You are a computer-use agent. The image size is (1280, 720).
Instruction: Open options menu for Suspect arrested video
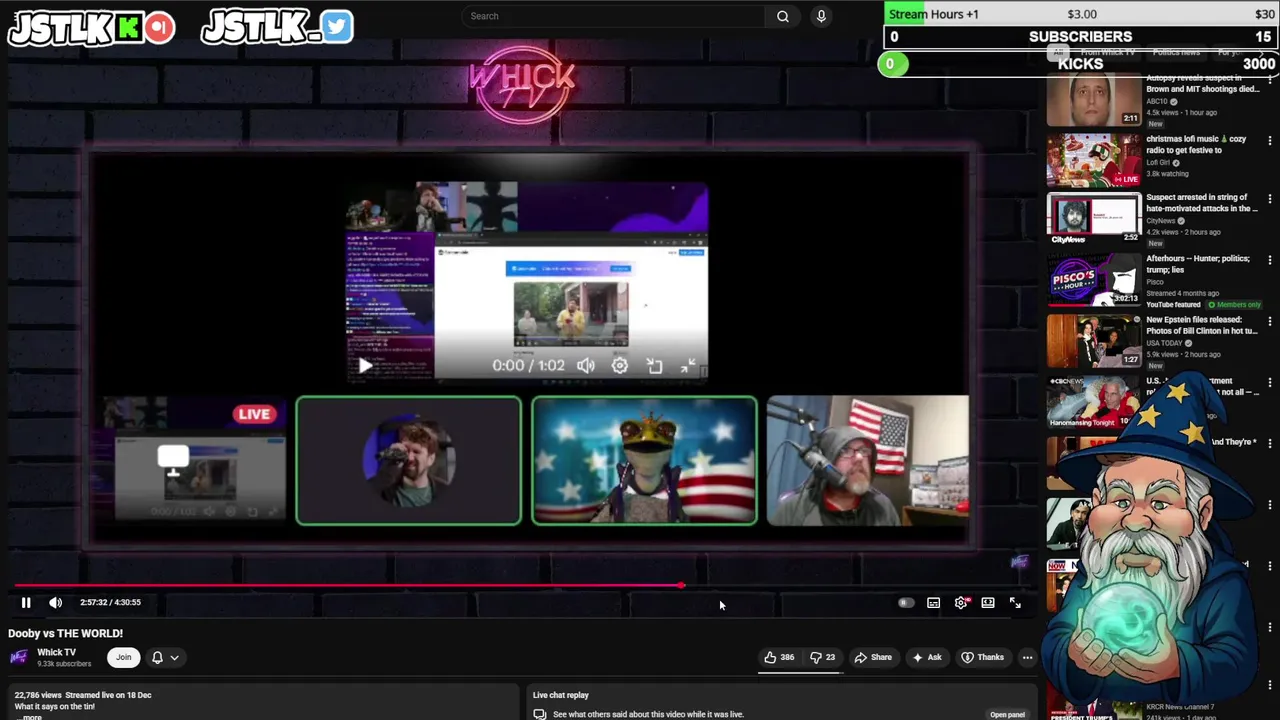pos(1270,198)
